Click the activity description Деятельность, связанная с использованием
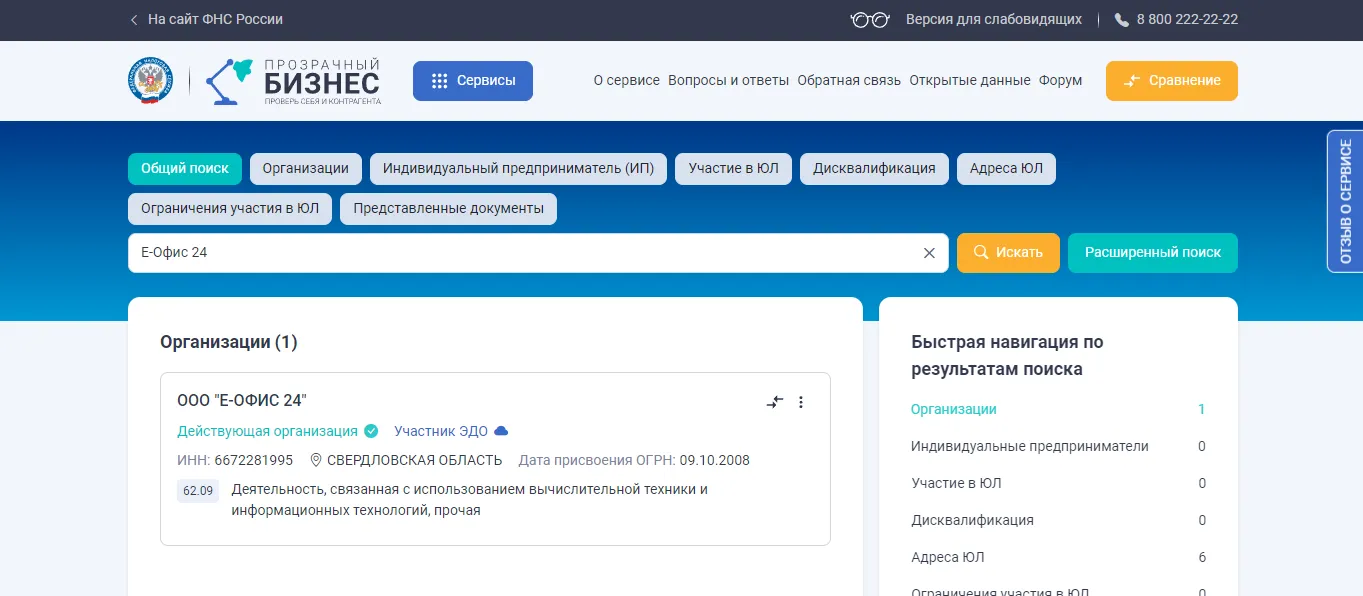 coord(470,500)
